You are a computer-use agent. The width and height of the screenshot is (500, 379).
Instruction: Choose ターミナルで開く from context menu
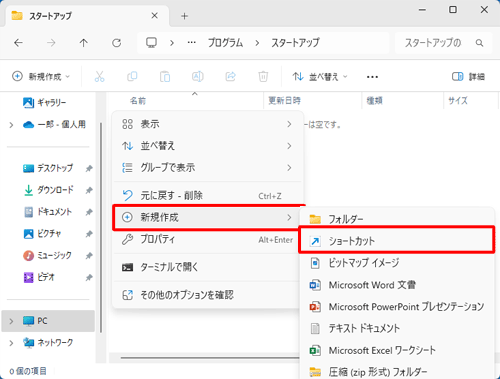(207, 267)
